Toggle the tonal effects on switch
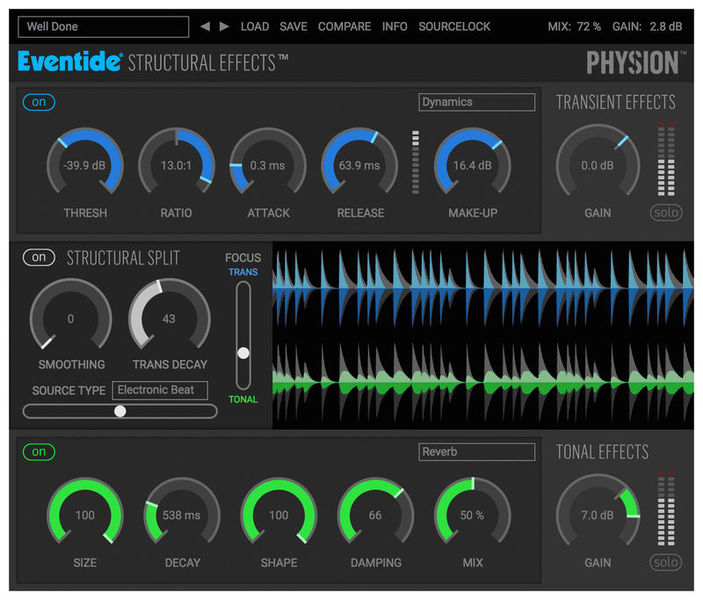 (39, 452)
